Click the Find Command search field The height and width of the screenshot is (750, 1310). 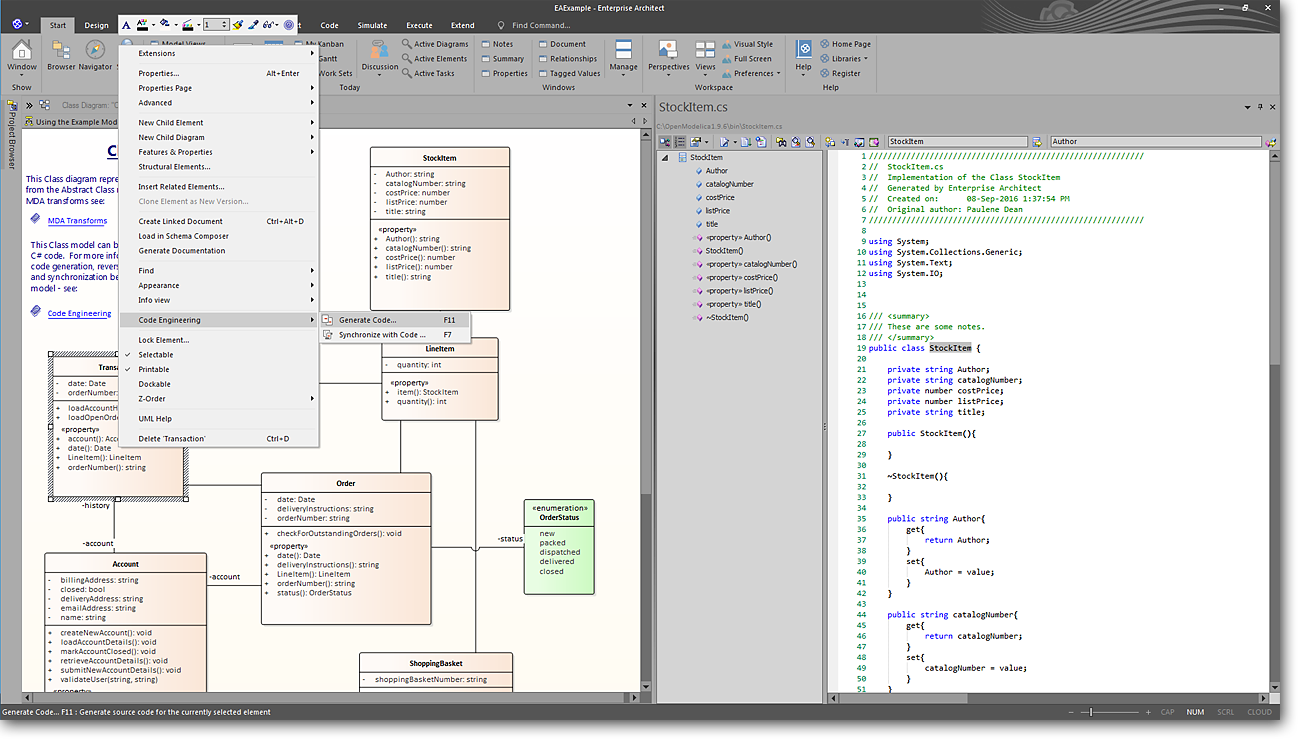coord(540,25)
